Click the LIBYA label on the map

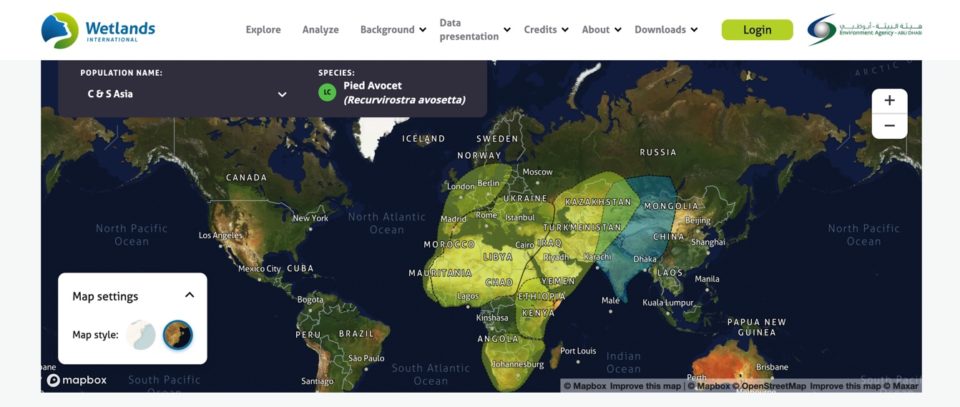[498, 257]
